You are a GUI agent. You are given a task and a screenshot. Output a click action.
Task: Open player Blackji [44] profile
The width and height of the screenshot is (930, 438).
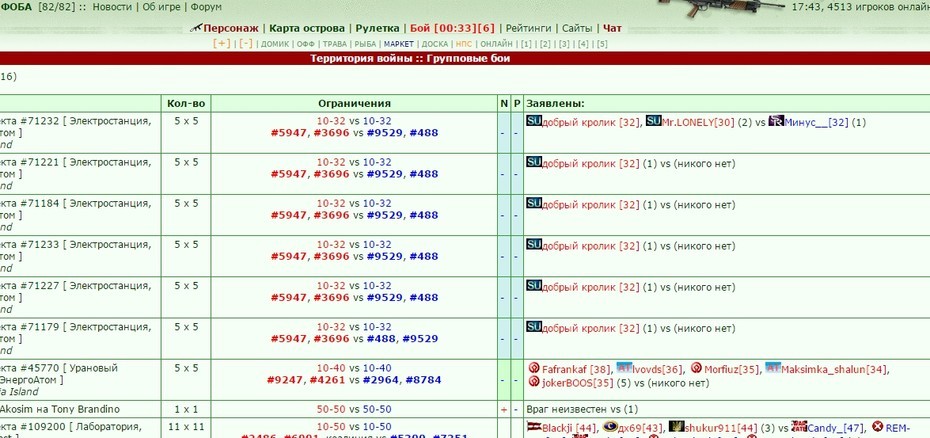tap(568, 427)
